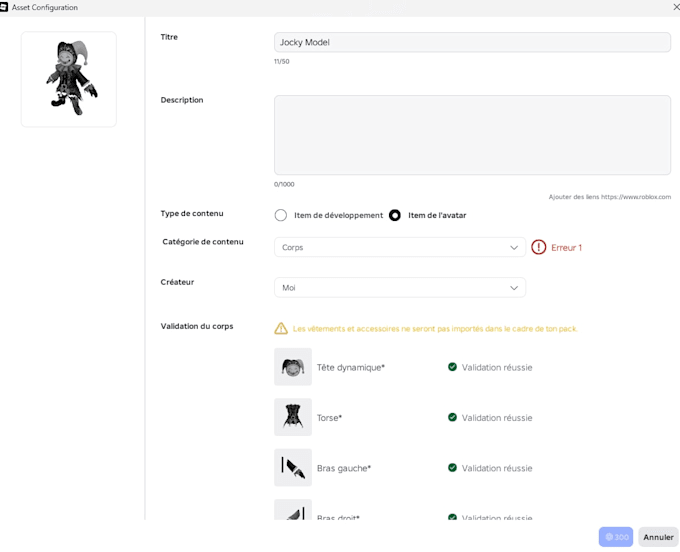
Task: Click the blue 300 Robux submit button
Action: point(616,537)
